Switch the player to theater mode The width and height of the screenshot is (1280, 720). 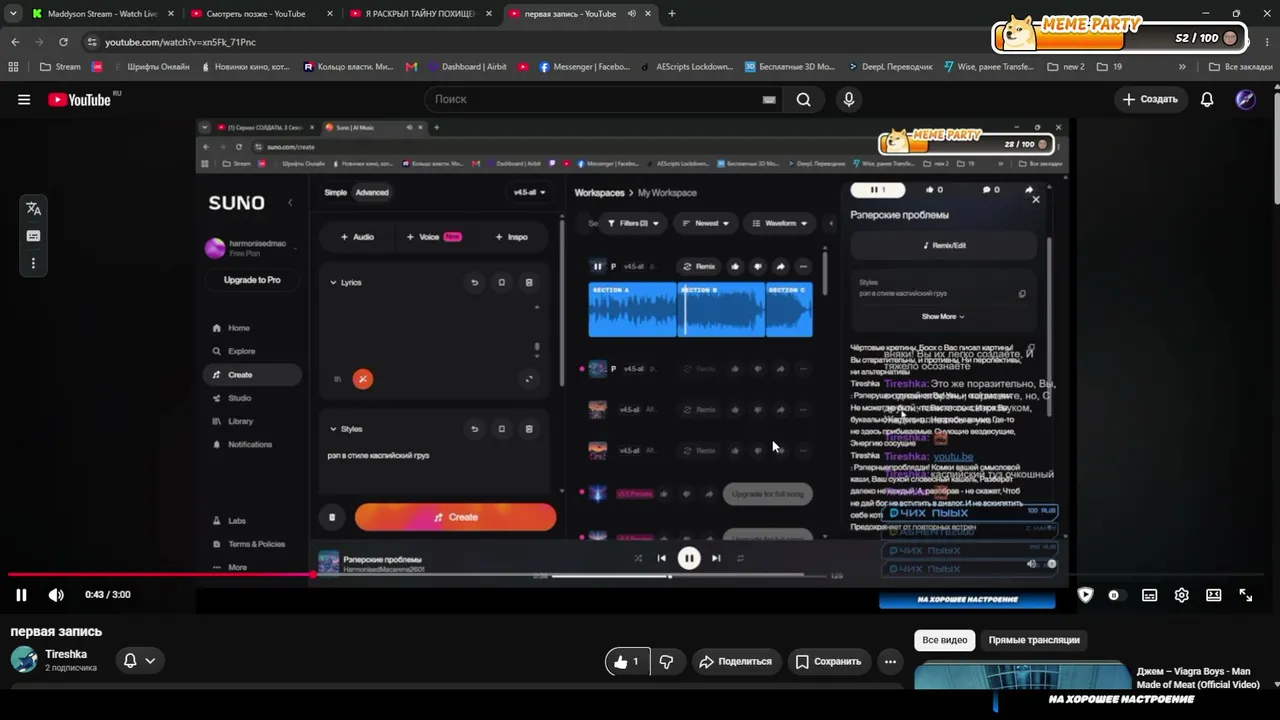[1214, 595]
